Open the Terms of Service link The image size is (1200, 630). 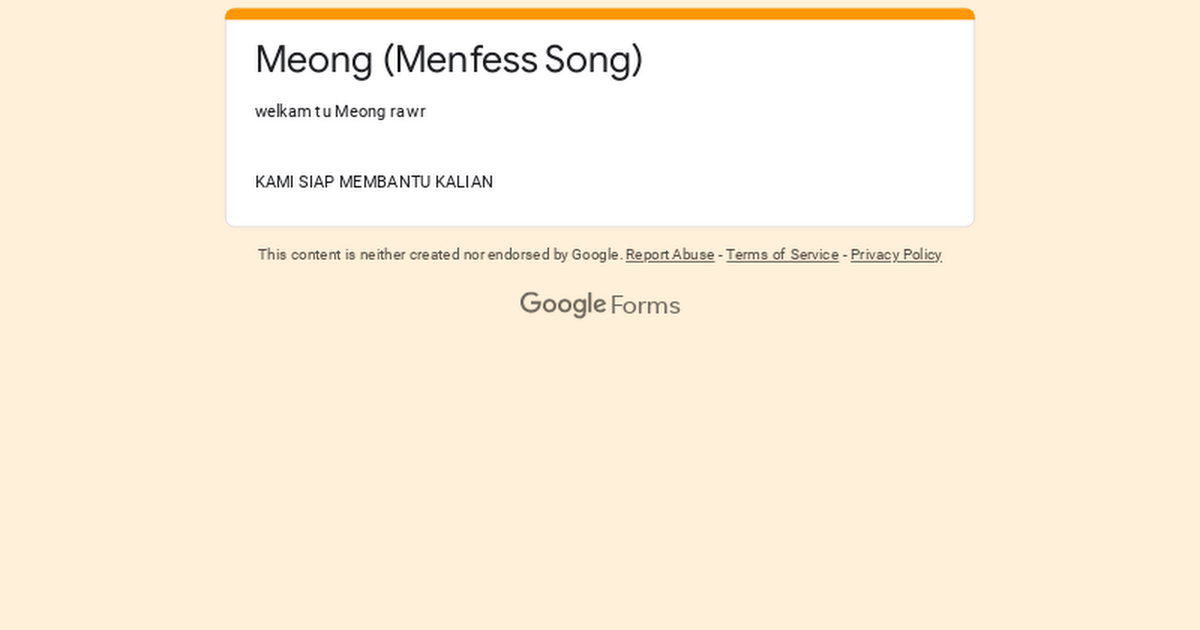coord(782,255)
